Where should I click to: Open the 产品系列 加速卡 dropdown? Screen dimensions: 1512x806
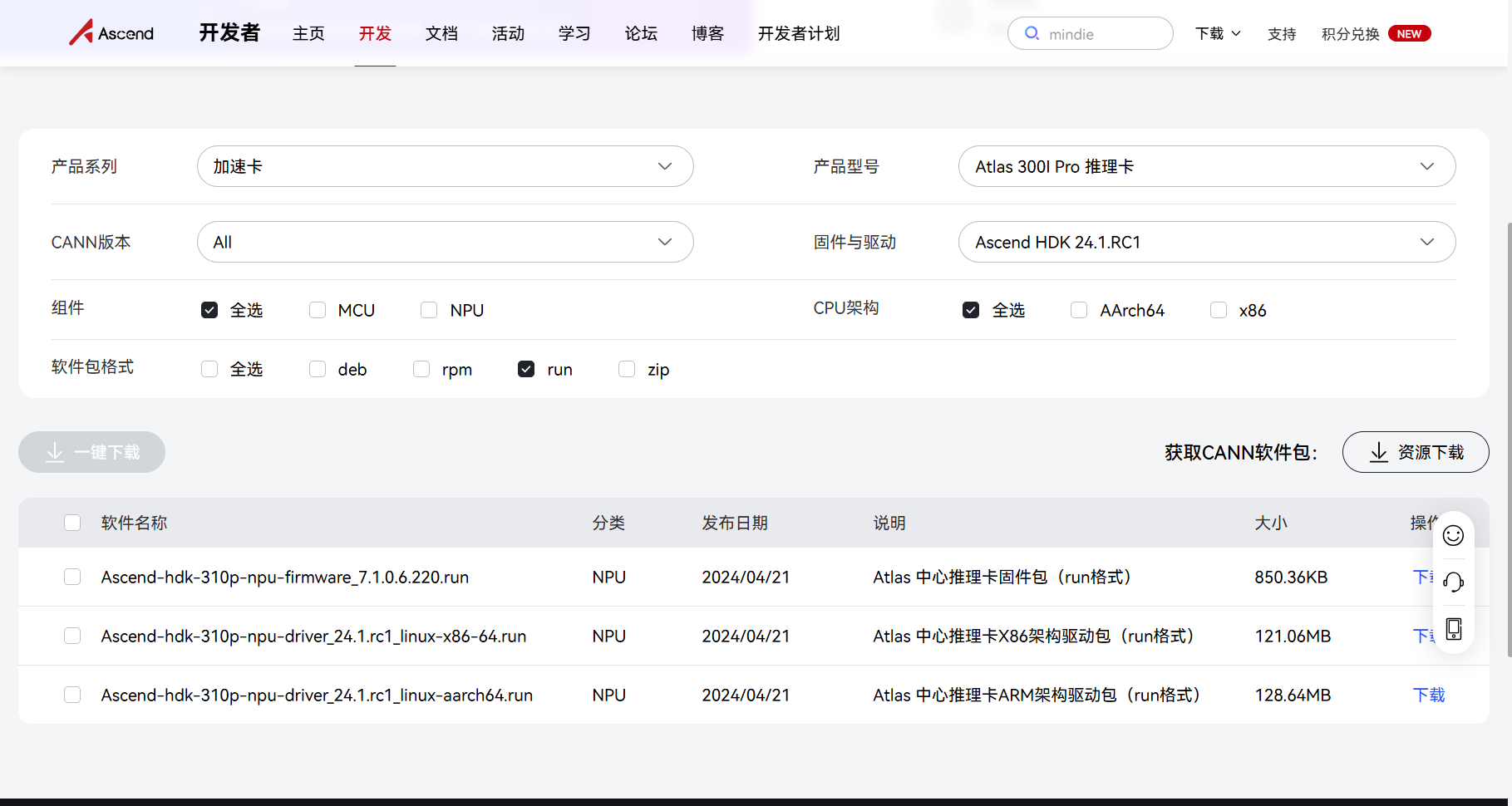(445, 166)
